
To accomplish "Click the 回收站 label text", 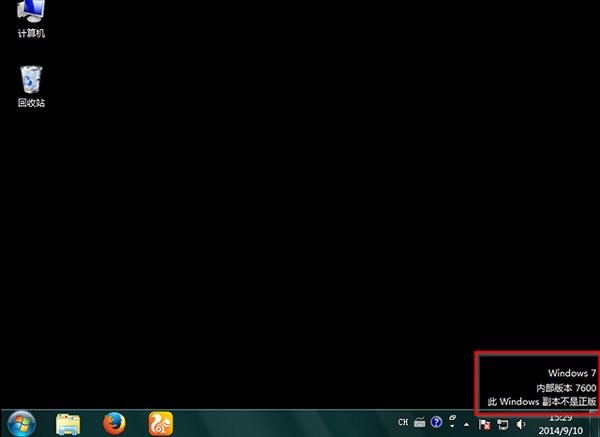I will [x=31, y=103].
